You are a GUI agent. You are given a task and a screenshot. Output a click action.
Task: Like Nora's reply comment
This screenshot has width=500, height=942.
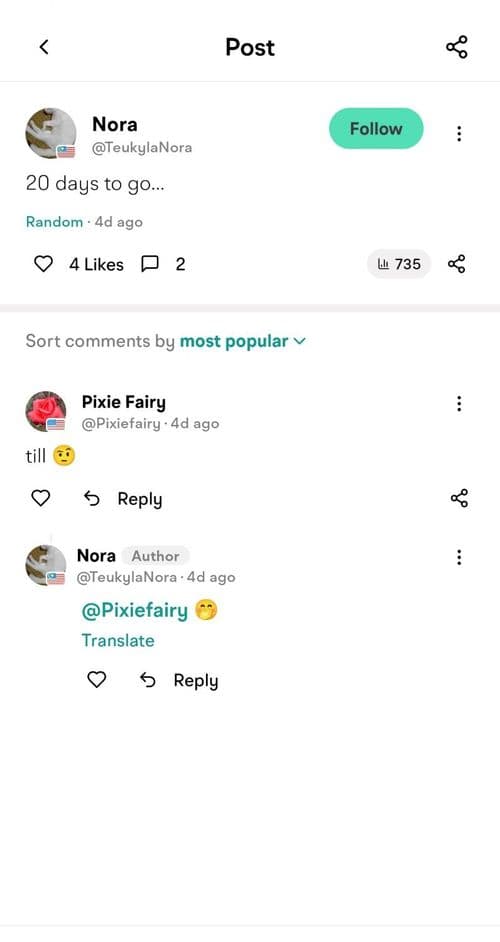click(97, 679)
